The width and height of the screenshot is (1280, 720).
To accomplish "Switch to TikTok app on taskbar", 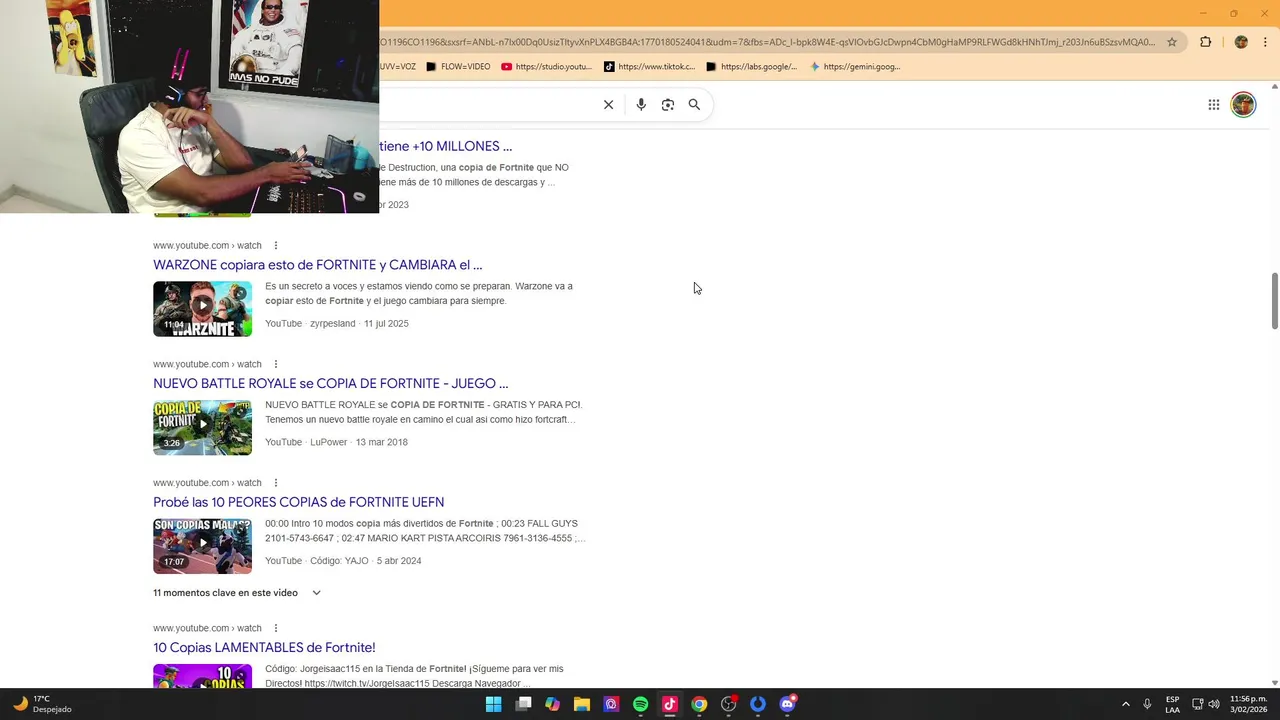I will (670, 704).
